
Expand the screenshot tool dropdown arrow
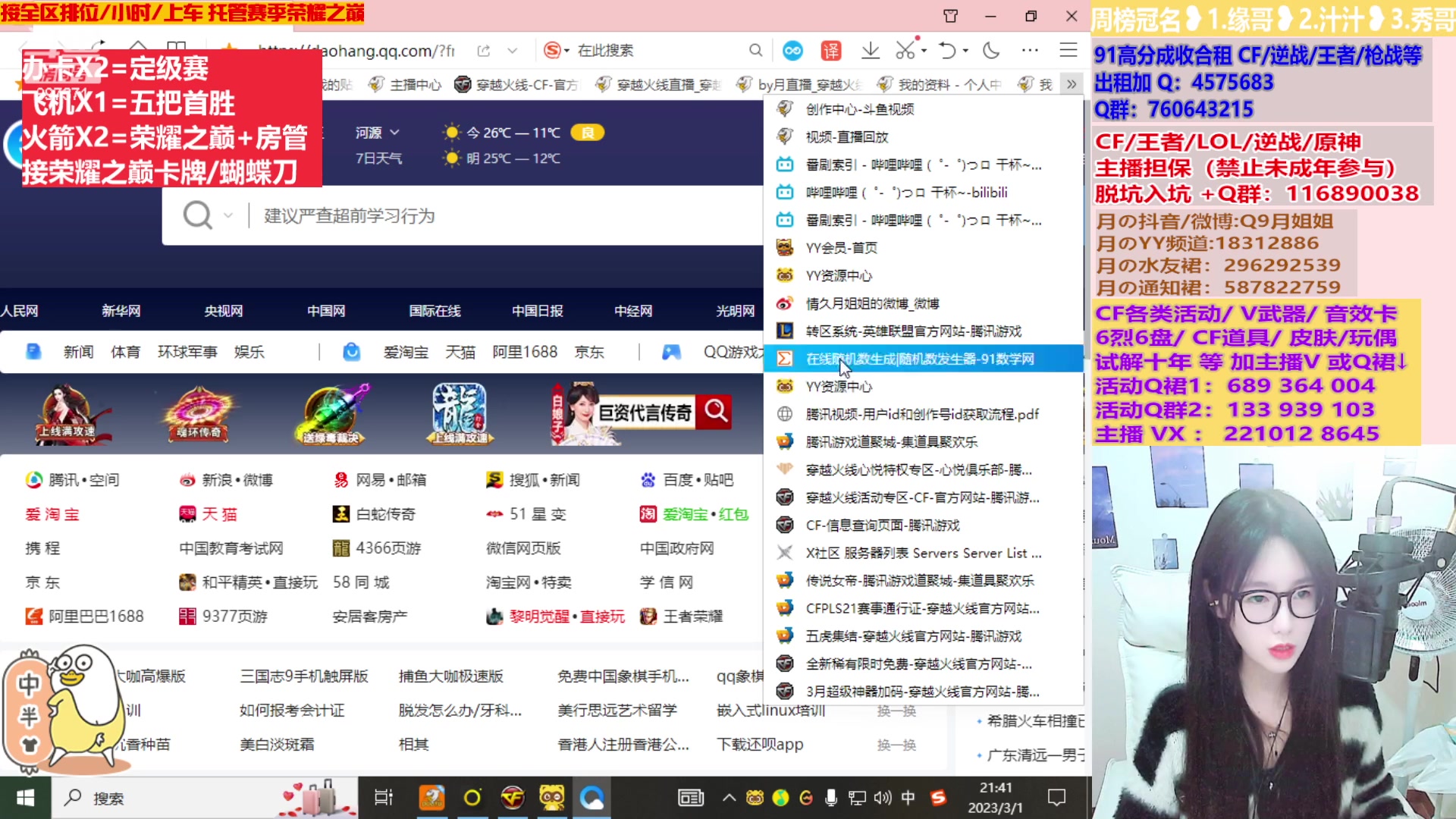tap(924, 51)
